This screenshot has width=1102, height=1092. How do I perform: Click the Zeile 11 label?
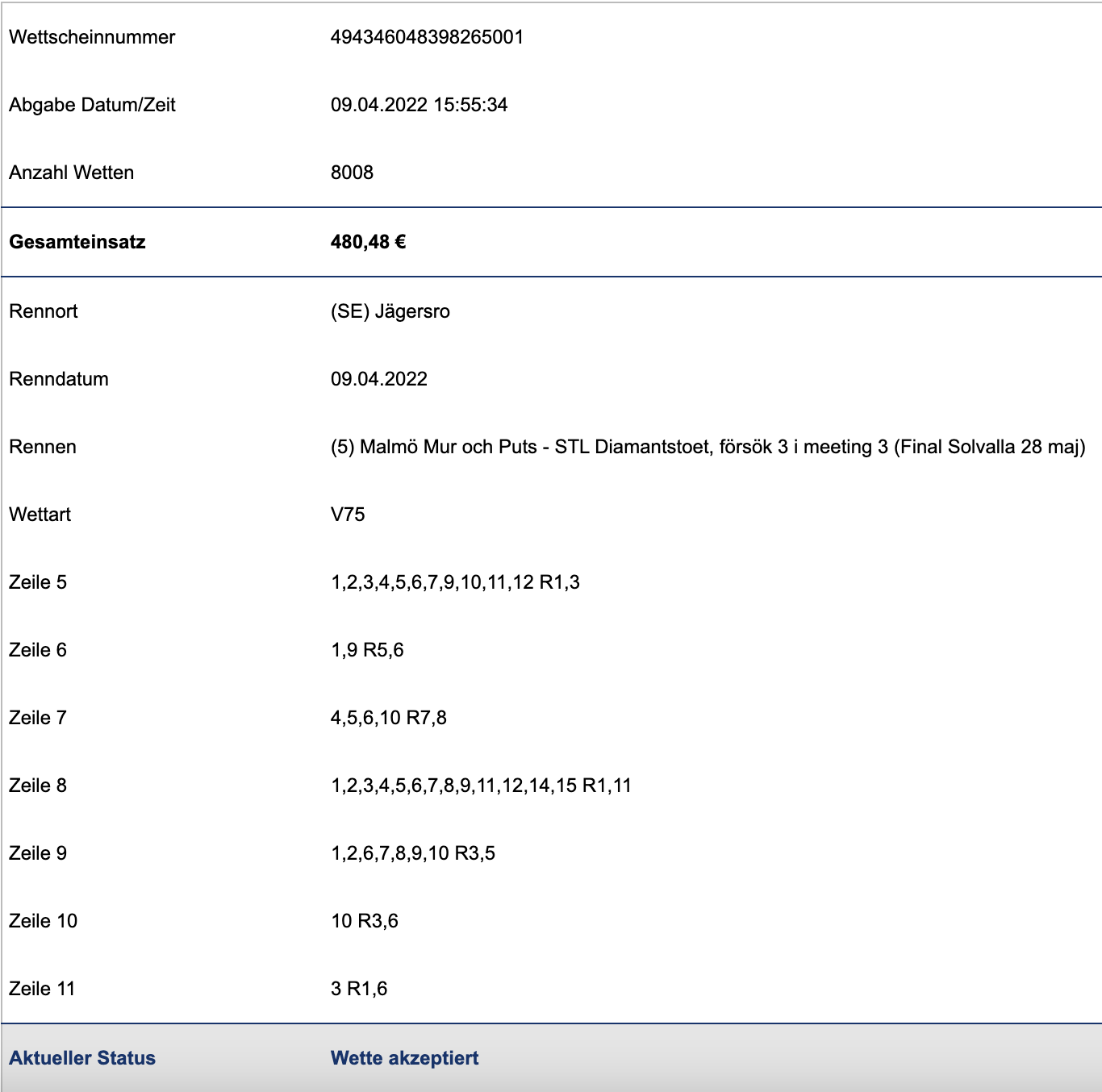point(42,989)
